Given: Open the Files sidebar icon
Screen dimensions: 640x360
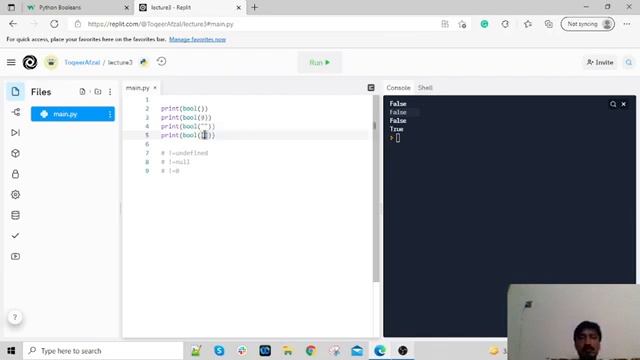Looking at the screenshot, I should (x=15, y=91).
